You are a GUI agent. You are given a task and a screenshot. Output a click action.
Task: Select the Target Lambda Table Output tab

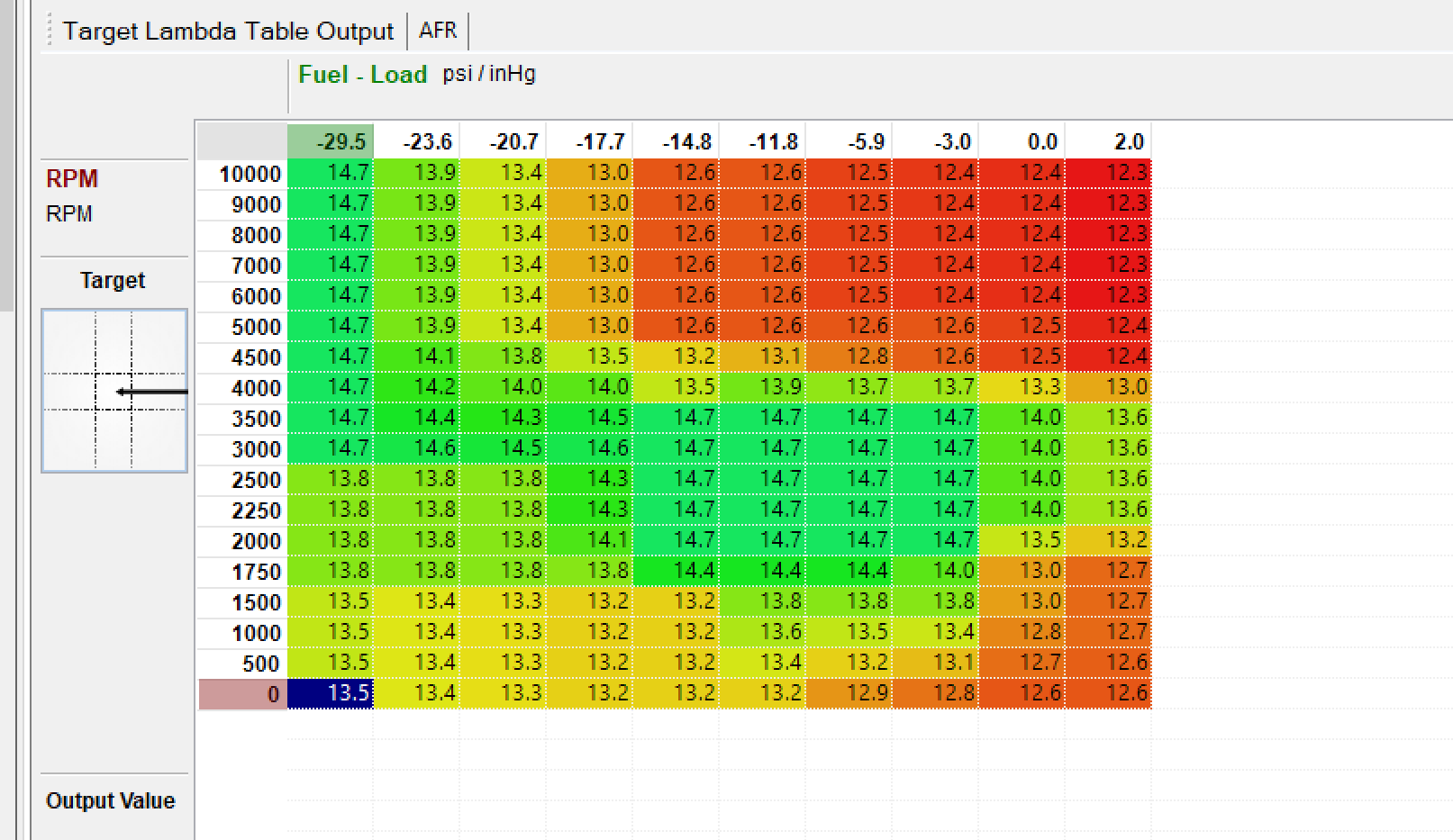[228, 32]
